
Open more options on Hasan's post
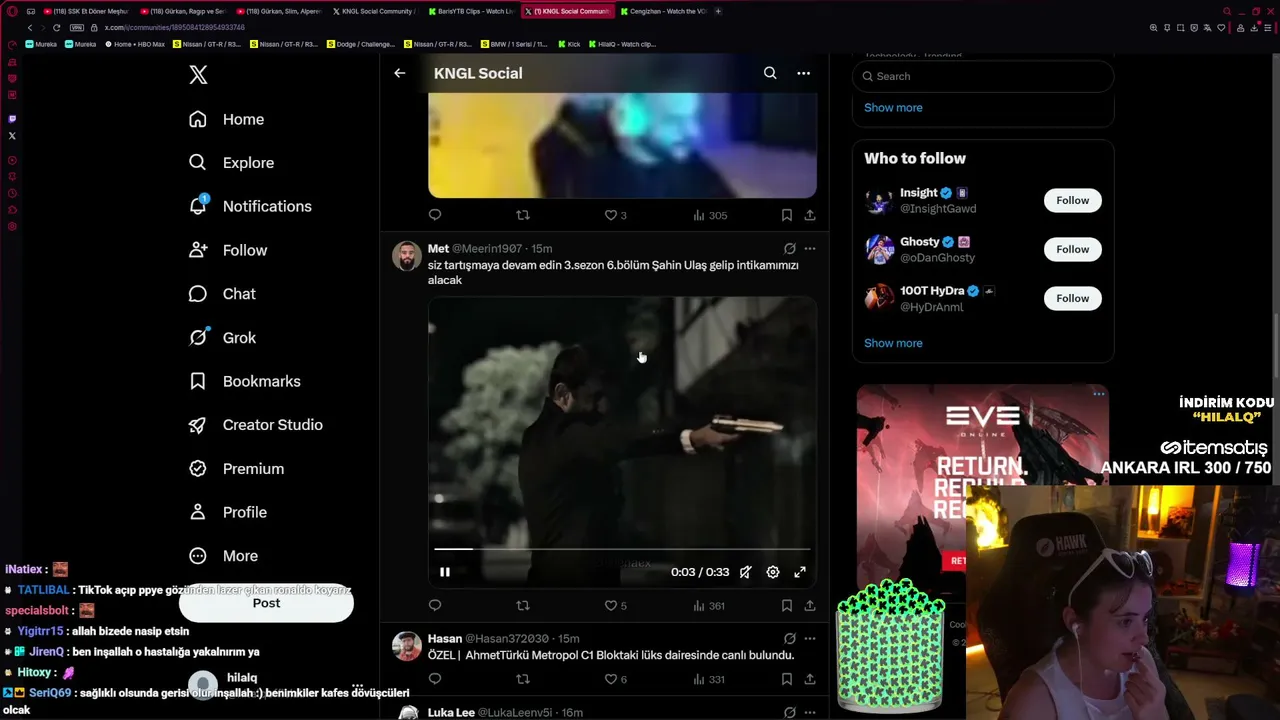pos(810,639)
